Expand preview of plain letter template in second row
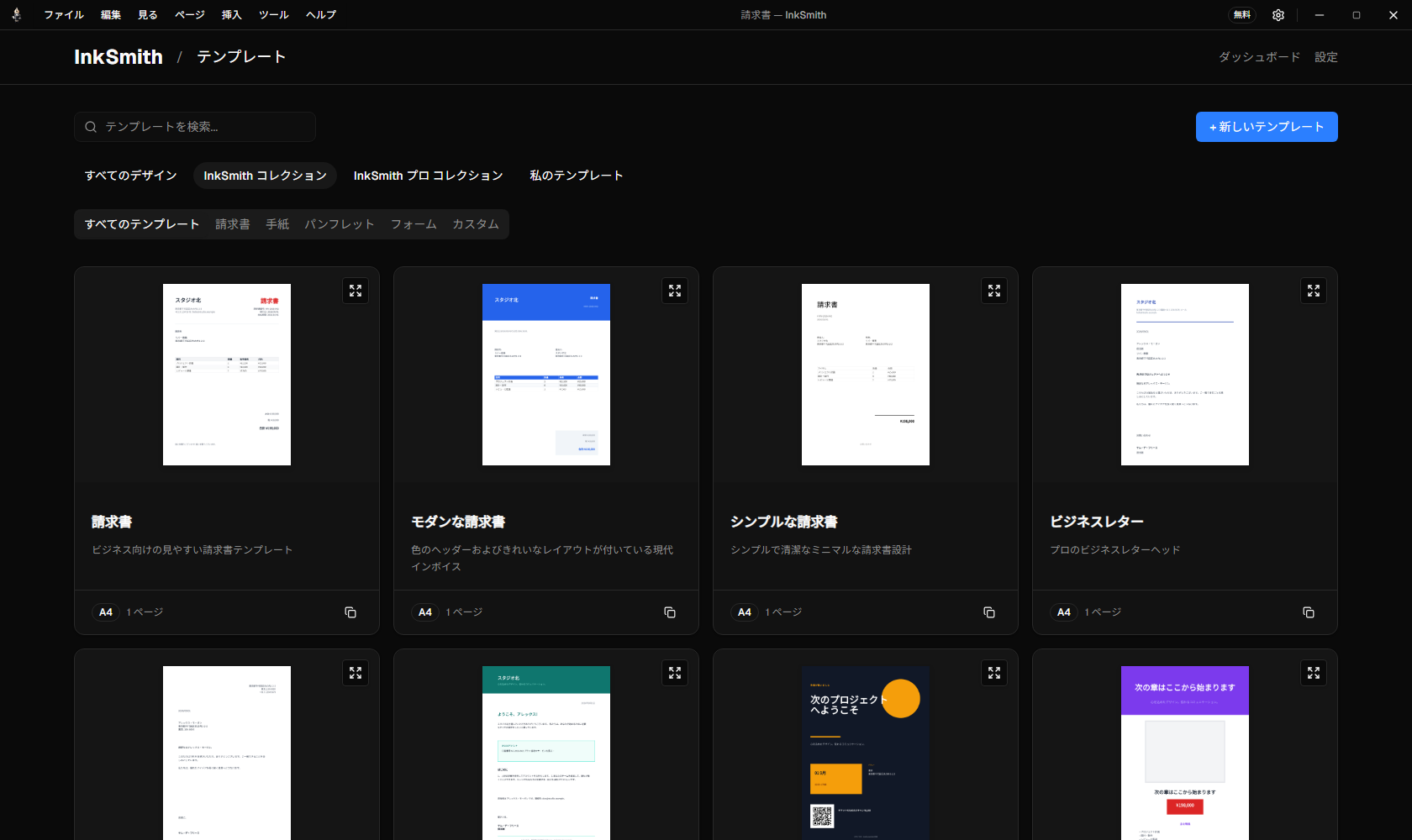This screenshot has height=840, width=1412. pyautogui.click(x=356, y=673)
